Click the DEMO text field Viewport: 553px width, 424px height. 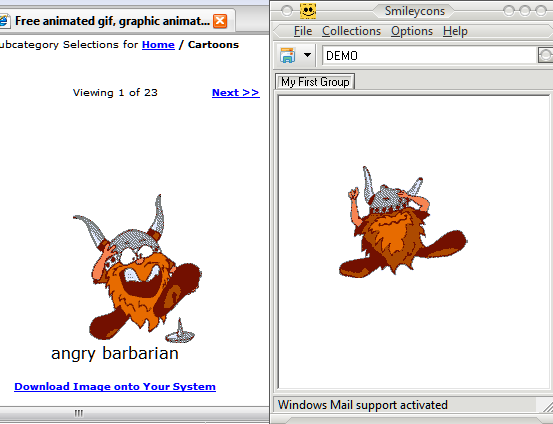coord(429,55)
